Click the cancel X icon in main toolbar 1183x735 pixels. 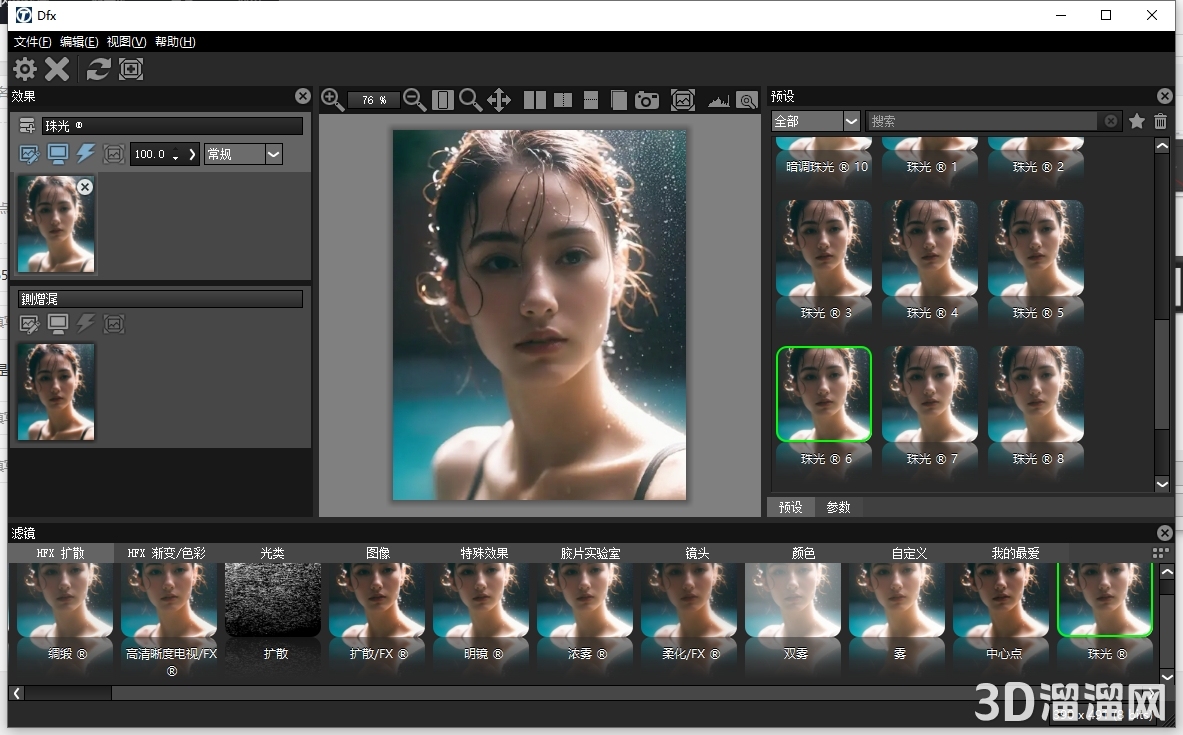pos(57,69)
